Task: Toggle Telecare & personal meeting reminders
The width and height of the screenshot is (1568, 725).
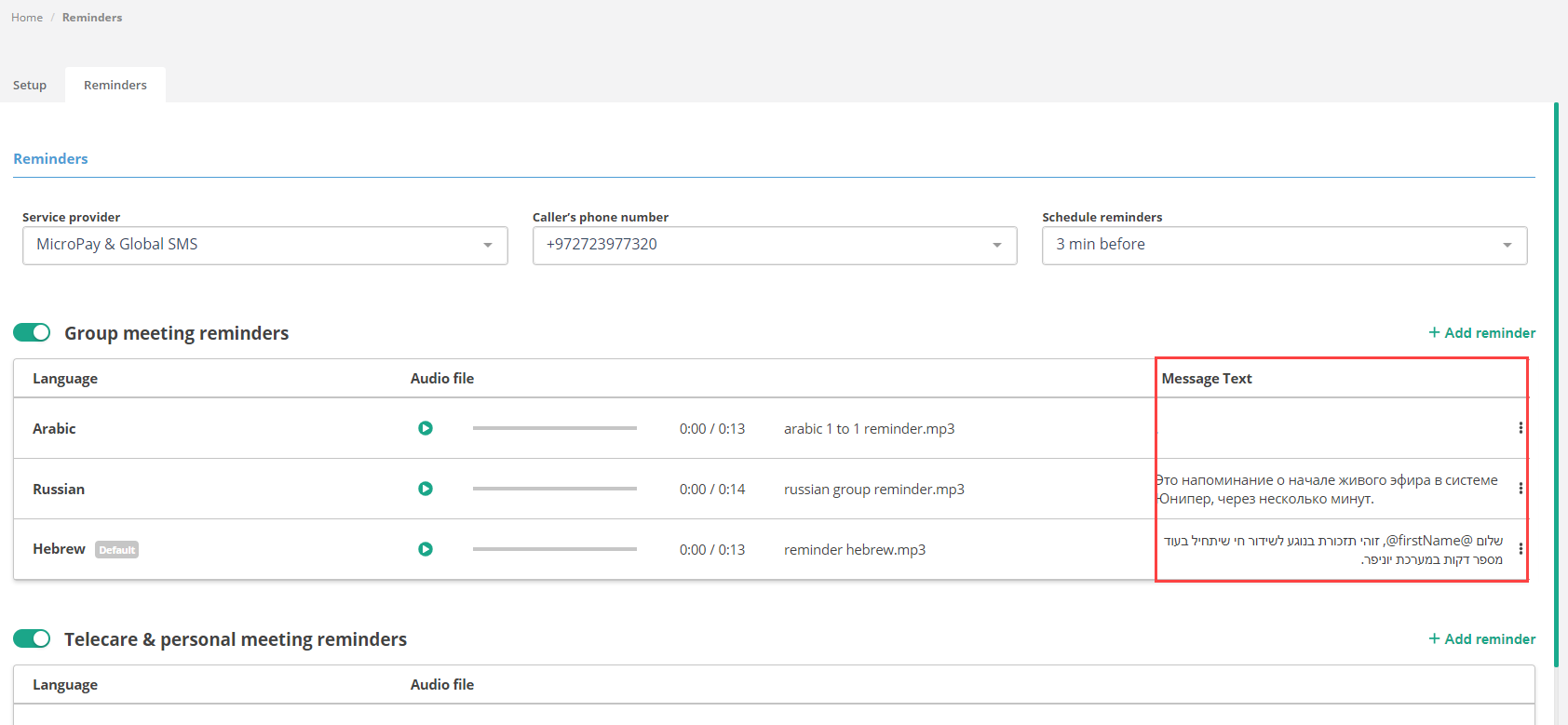Action: [x=32, y=638]
